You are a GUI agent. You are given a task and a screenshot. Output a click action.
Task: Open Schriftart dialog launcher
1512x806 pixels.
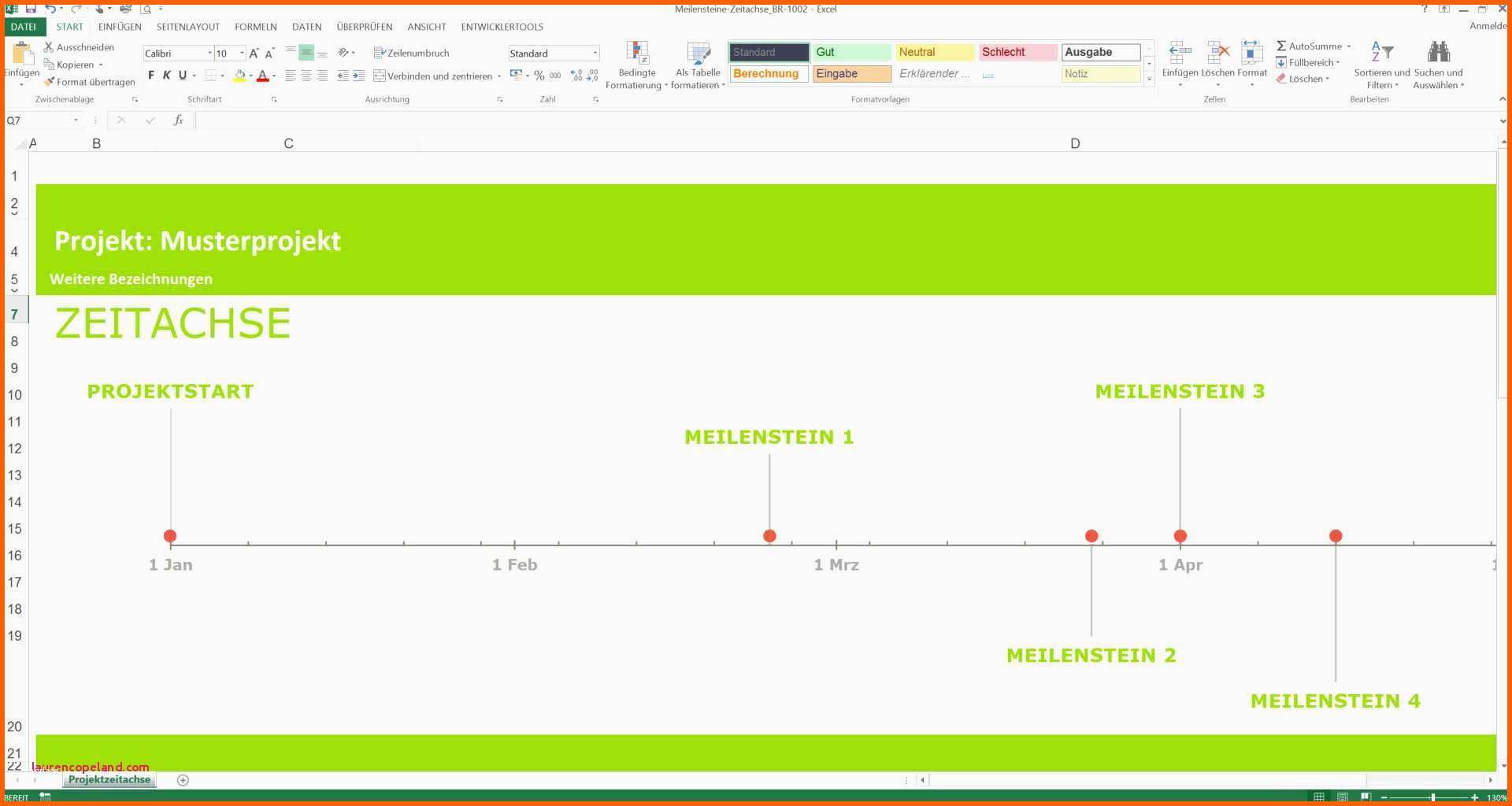tap(274, 100)
